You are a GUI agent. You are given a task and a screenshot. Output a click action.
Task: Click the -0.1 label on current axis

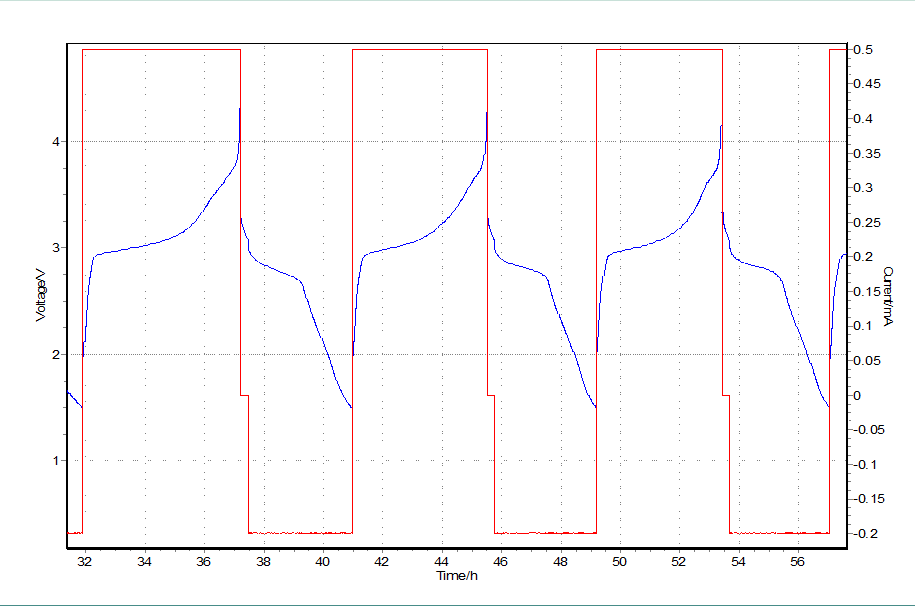864,465
